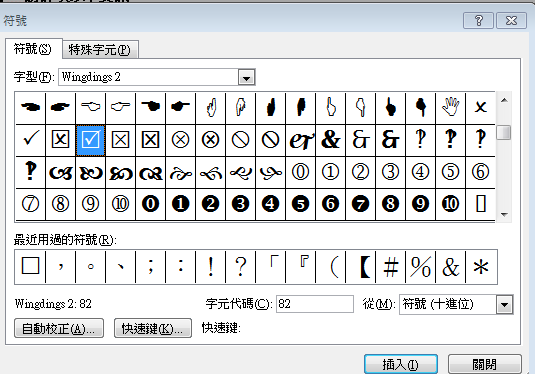Select the black filled circle 9 symbol
This screenshot has height=374, width=535.
pyautogui.click(x=421, y=204)
